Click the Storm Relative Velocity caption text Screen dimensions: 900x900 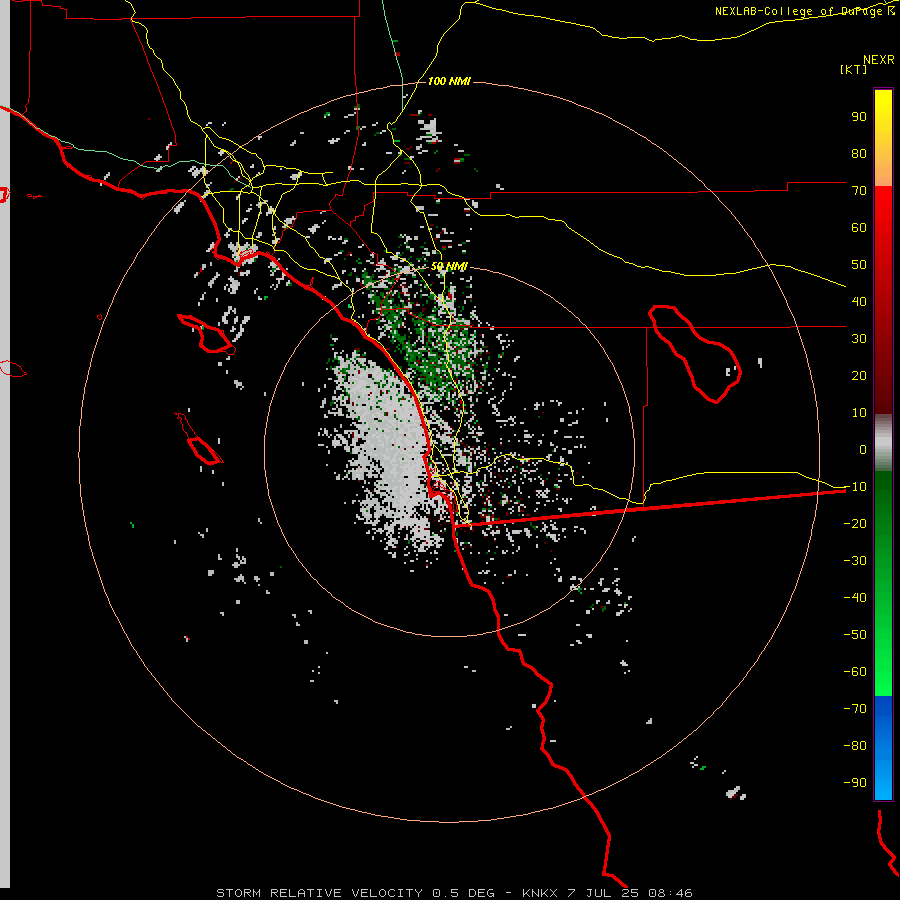(454, 893)
